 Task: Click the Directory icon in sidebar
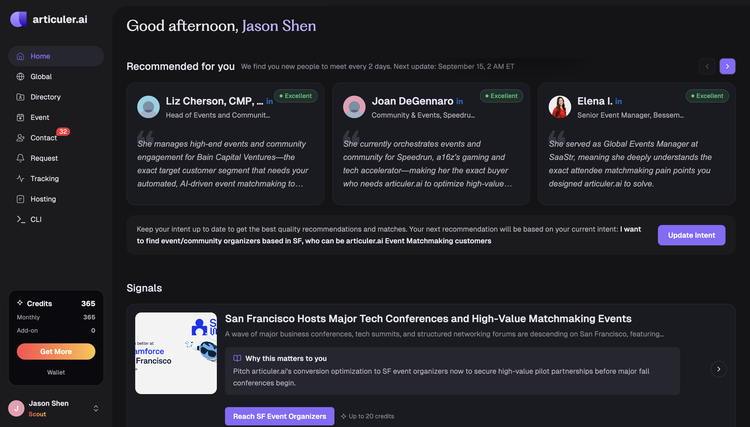pos(20,97)
